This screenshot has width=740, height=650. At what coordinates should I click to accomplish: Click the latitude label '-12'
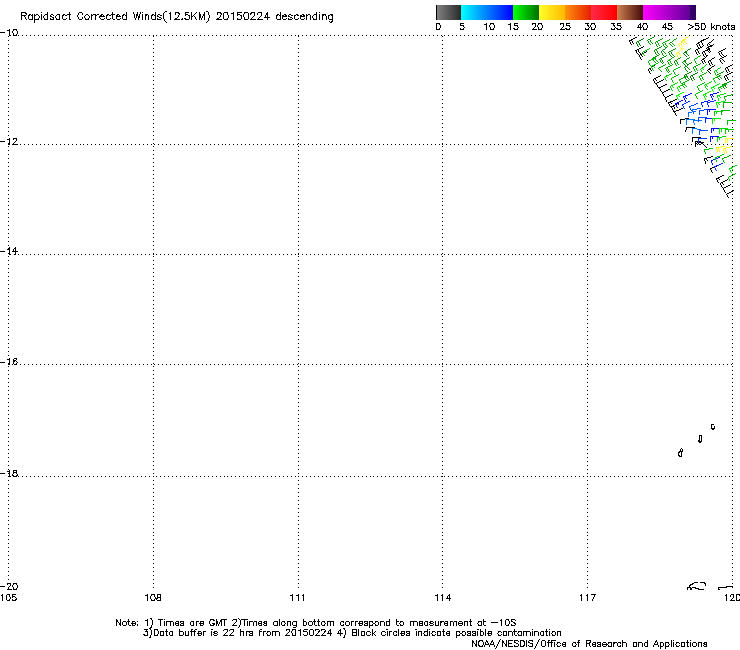9,142
